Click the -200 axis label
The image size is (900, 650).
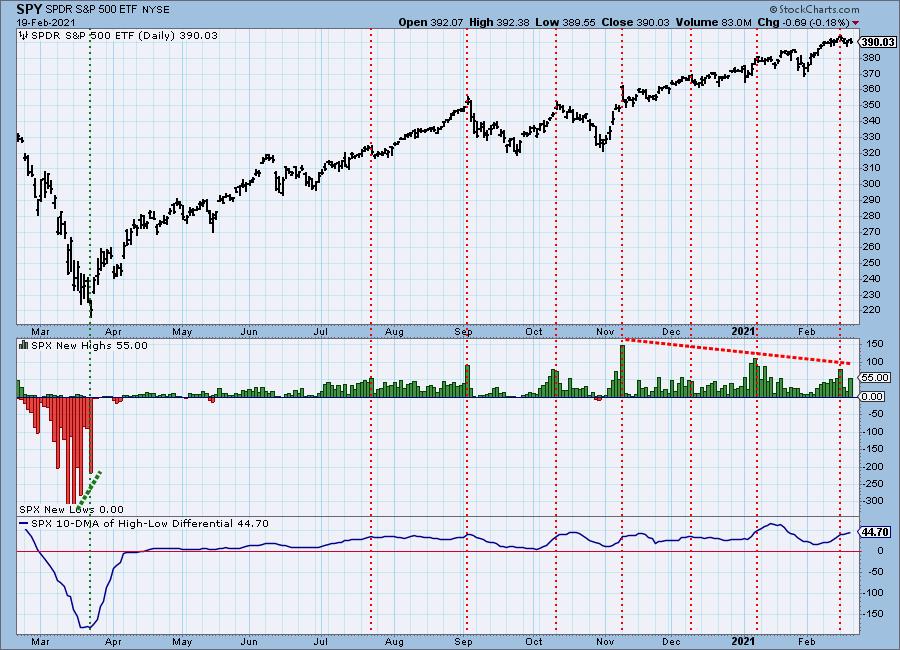(x=875, y=467)
